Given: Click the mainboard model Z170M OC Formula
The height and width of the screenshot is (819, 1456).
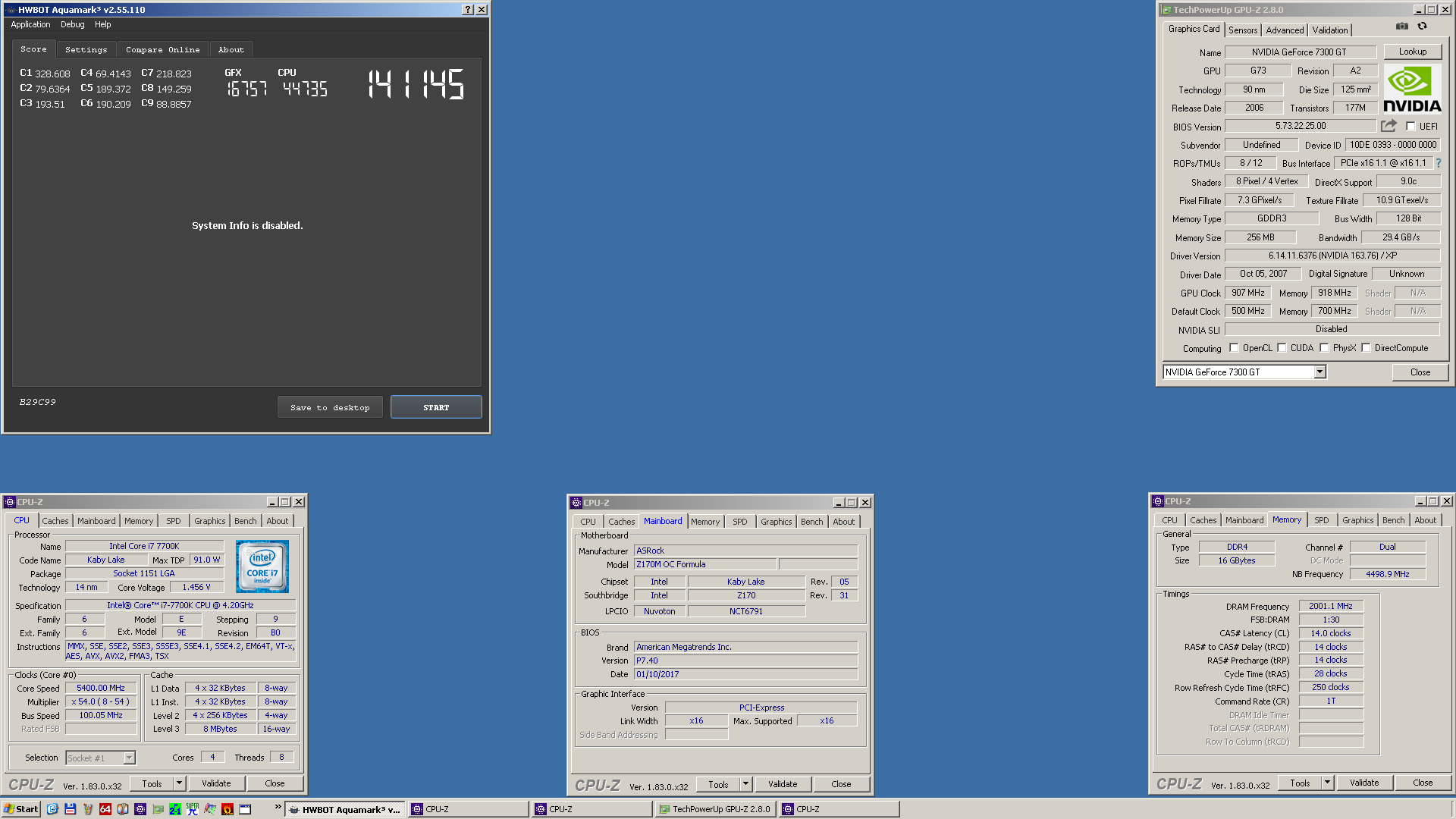Looking at the screenshot, I should click(705, 564).
